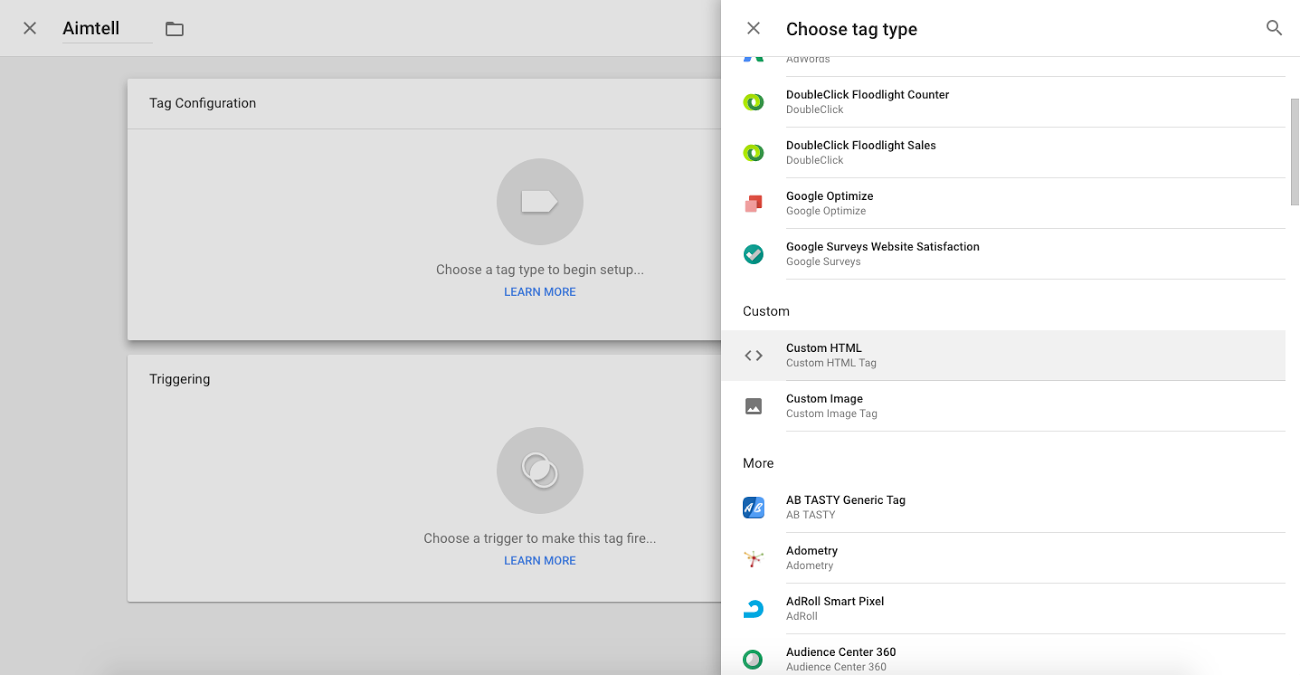Close the Aimtell tag editor
This screenshot has width=1300, height=675.
30,29
